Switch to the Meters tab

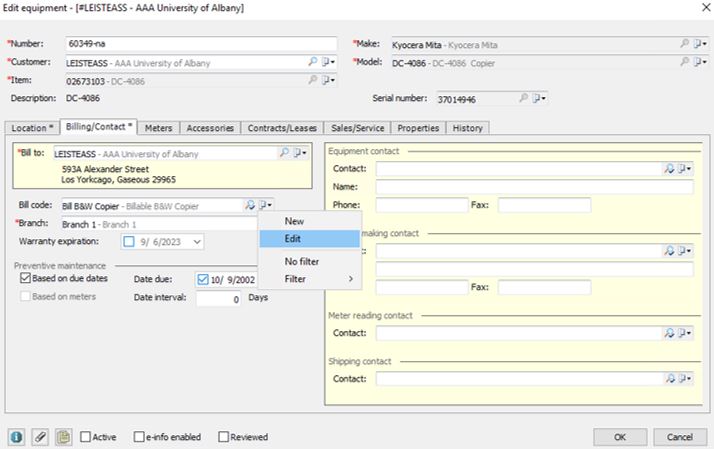(158, 128)
